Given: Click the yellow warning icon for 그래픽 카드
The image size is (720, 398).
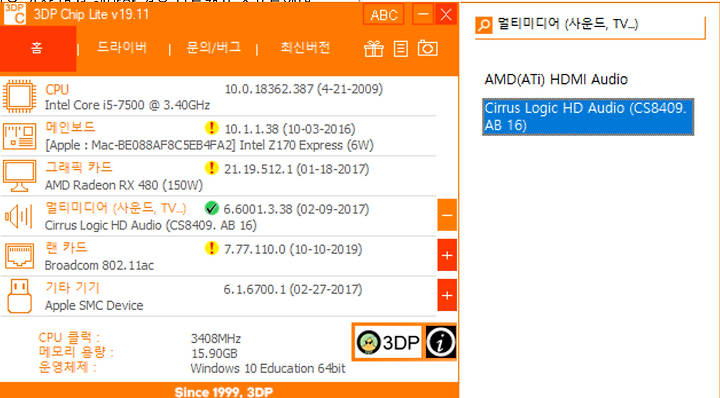Looking at the screenshot, I should 211,168.
